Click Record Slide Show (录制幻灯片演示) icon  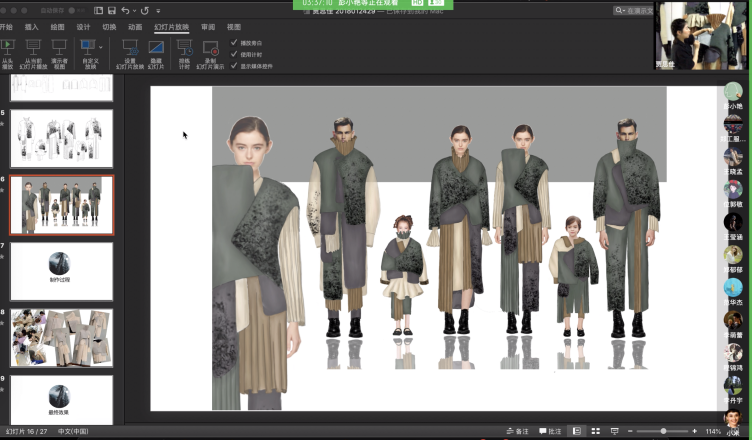(211, 47)
